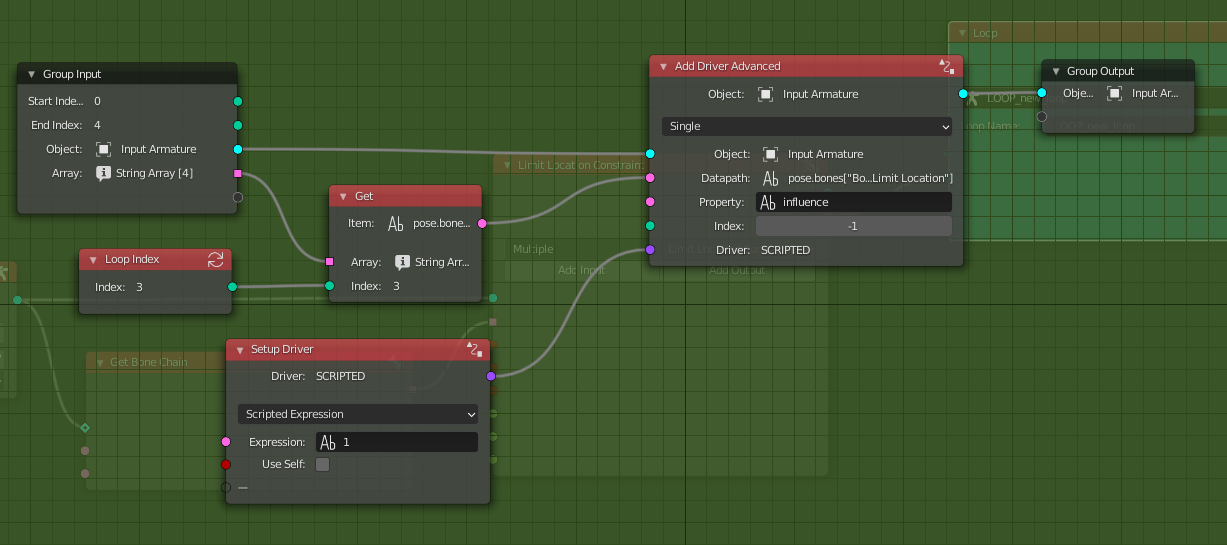Screen dimensions: 1227x545
Task: Click the red Use Self input socket
Action: coord(226,464)
